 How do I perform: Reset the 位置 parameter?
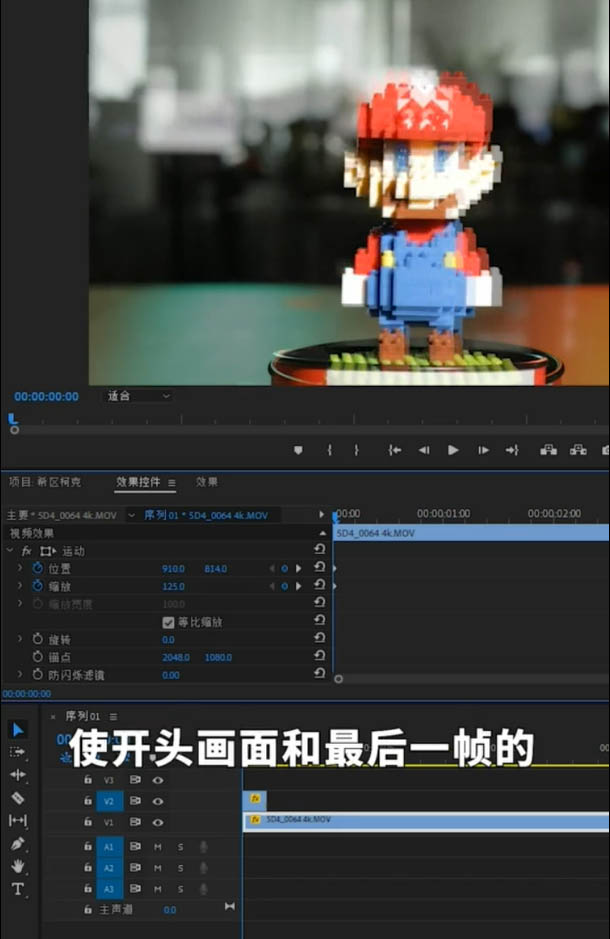click(320, 567)
